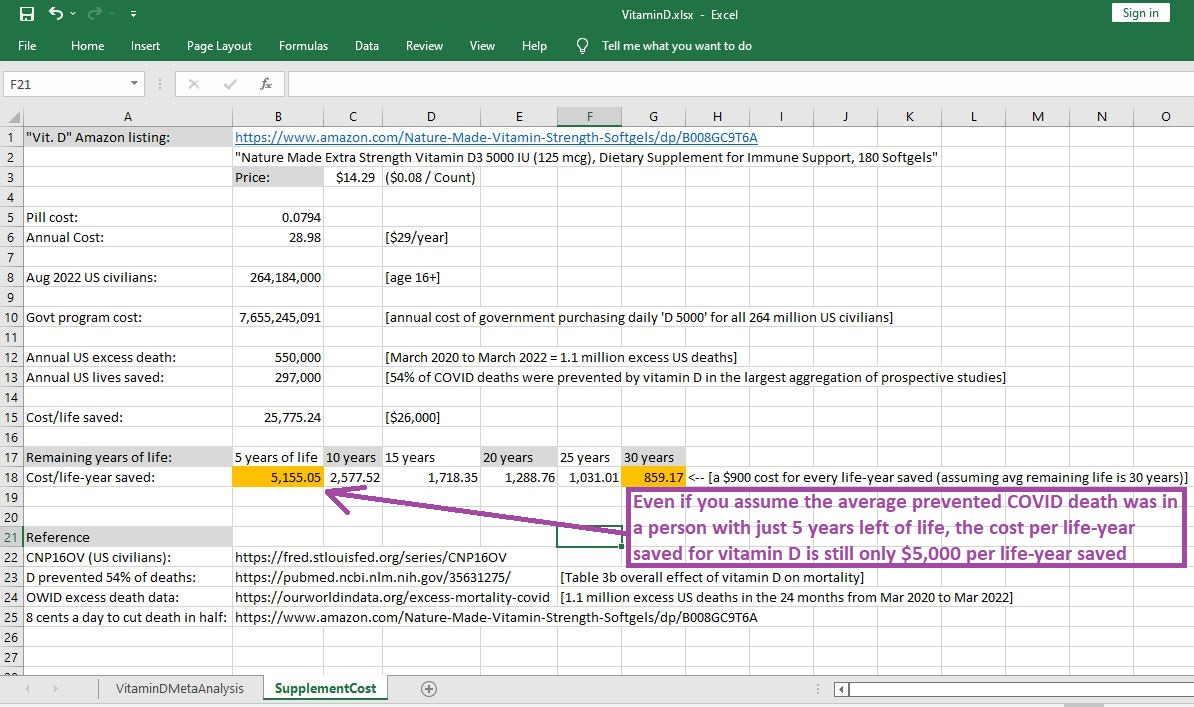Screen dimensions: 1194x707
Task: Open the File menu
Action: click(x=27, y=46)
